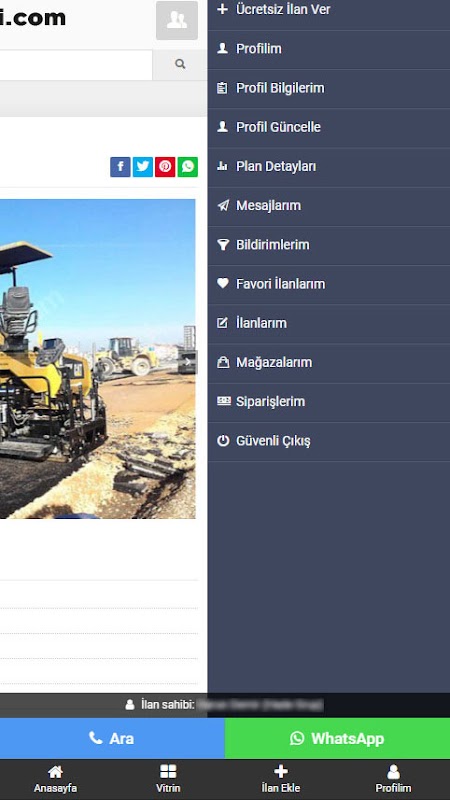Open Profilim in the bottom navigation bar
450x800 pixels.
pyautogui.click(x=393, y=779)
